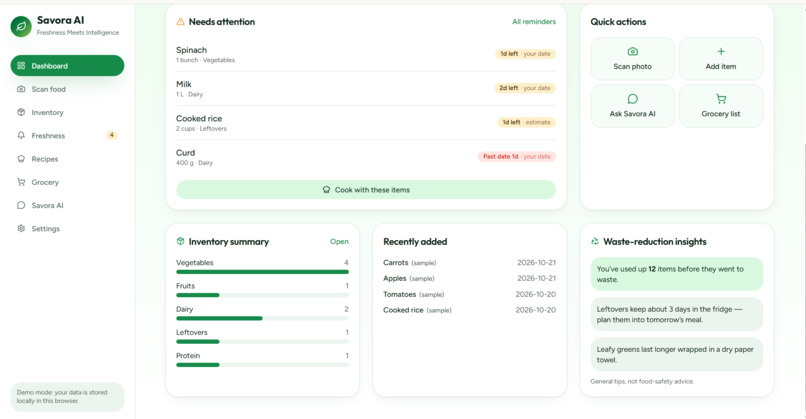Click Curd's "Past date 1d" red badge
806x419 pixels.
tap(517, 156)
